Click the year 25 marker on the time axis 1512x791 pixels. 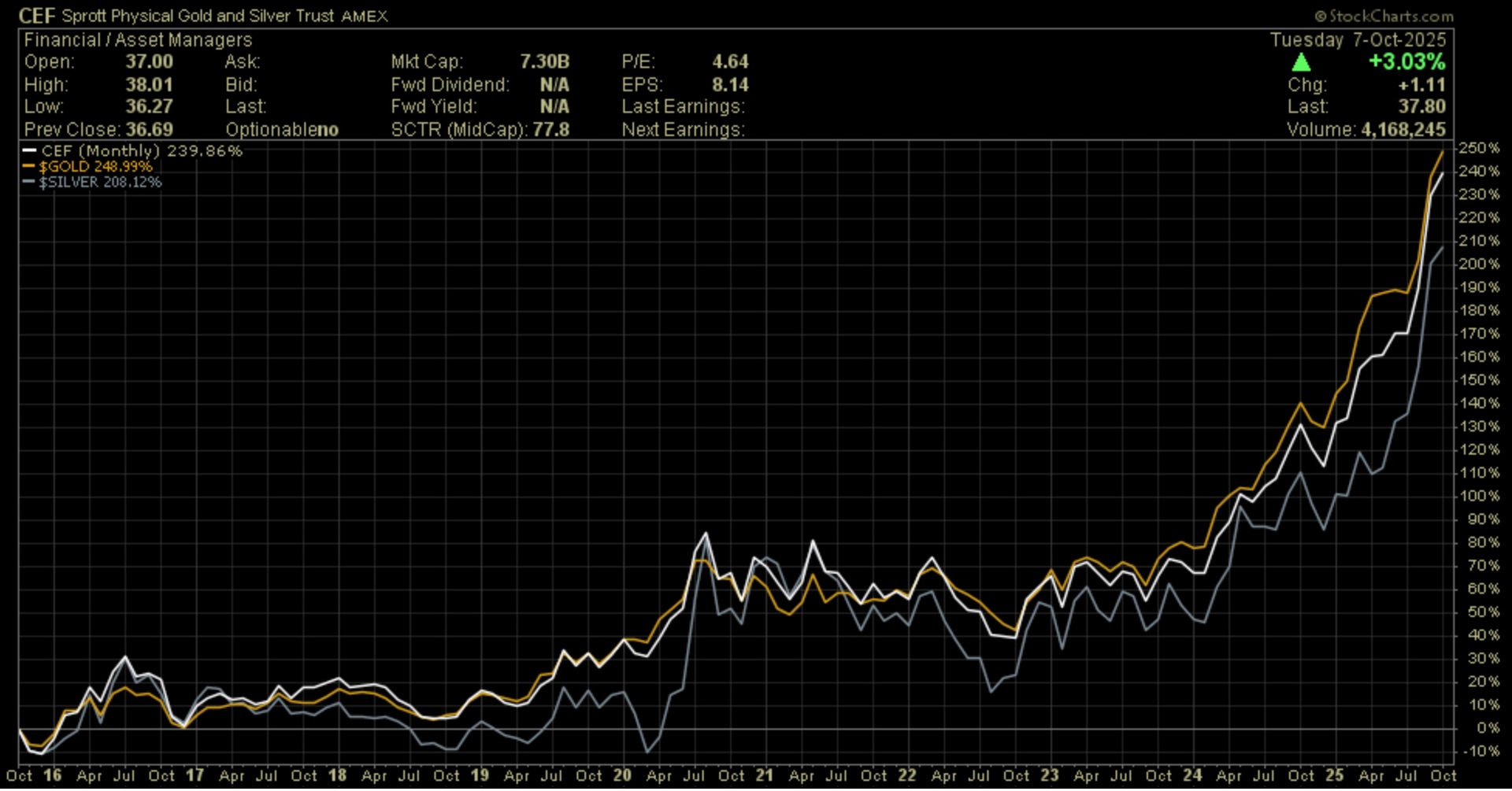[1334, 775]
